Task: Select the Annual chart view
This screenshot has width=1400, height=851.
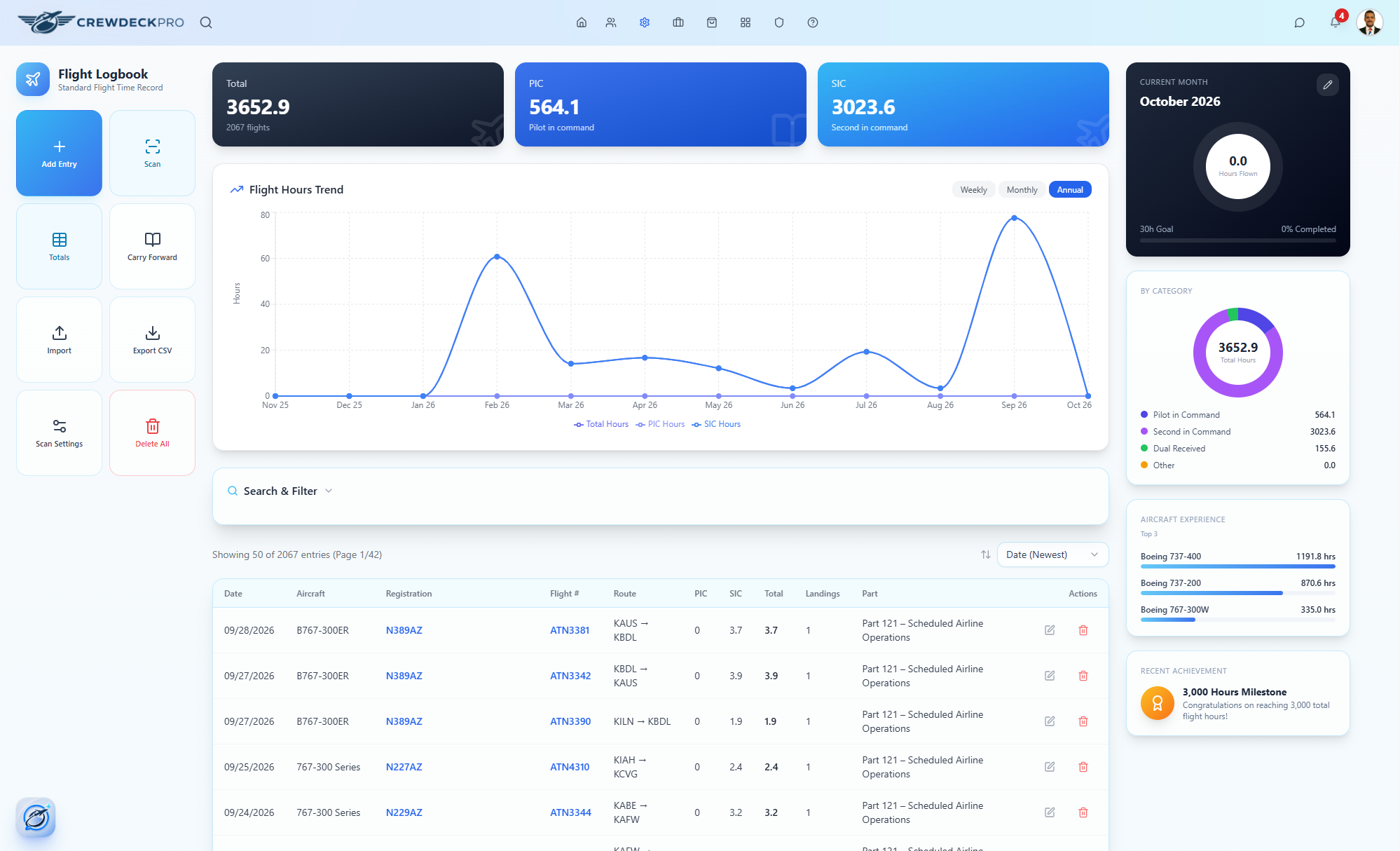Action: coord(1070,190)
